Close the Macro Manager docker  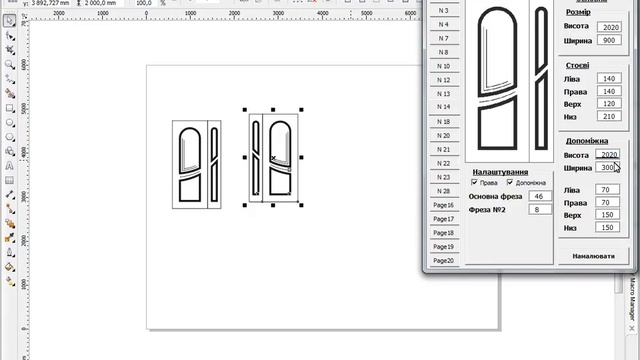(632, 328)
